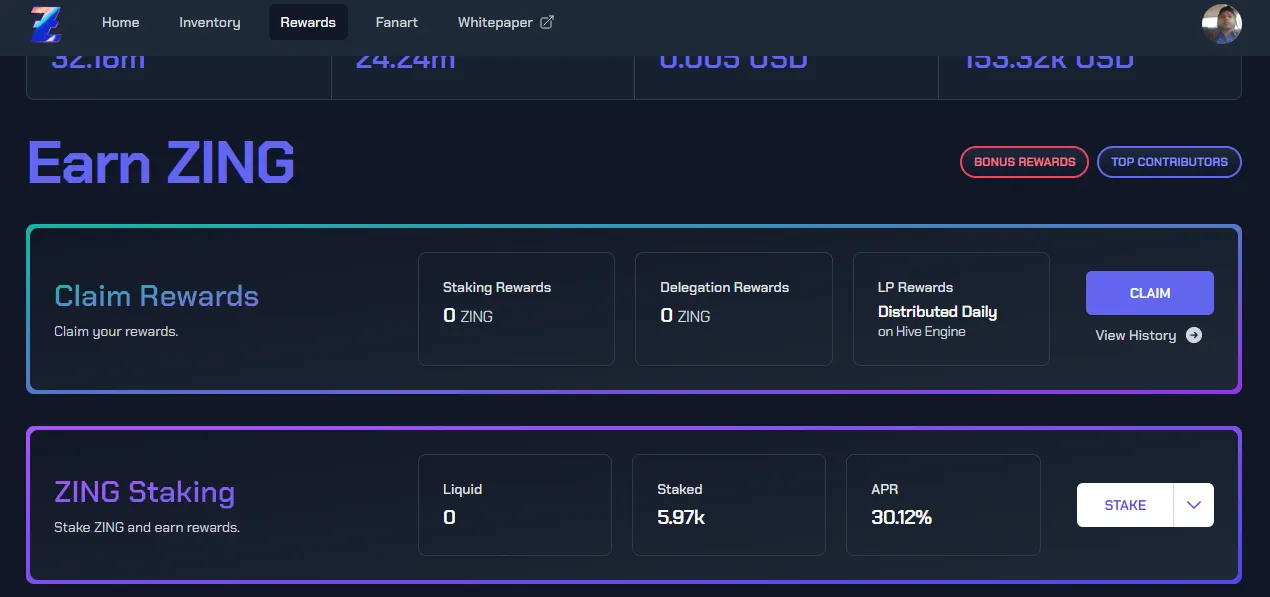Click the Z logo in the navbar

point(46,23)
